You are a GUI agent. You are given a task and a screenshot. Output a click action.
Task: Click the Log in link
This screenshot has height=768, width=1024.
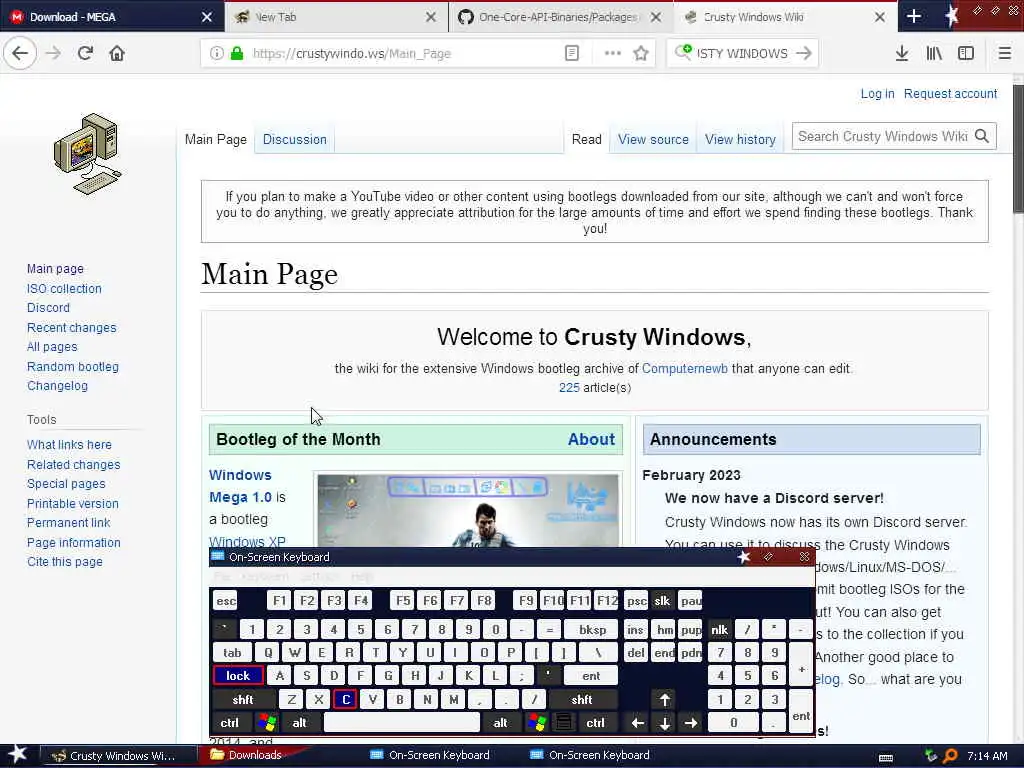(x=877, y=93)
